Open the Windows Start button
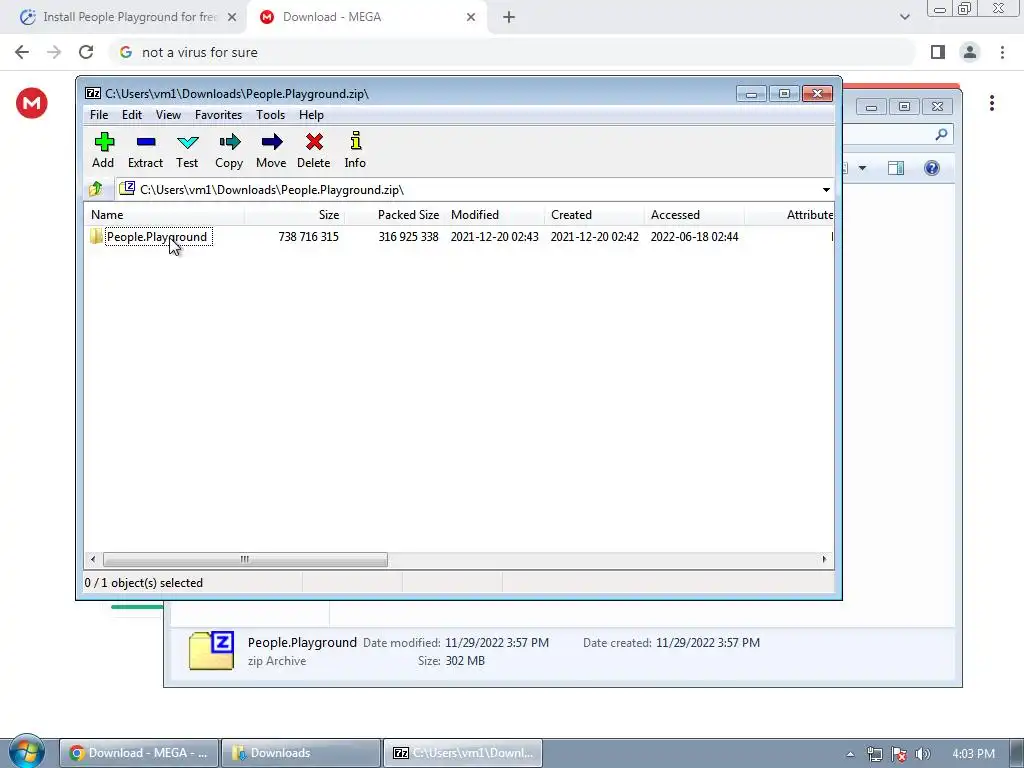The width and height of the screenshot is (1024, 768). 27,752
